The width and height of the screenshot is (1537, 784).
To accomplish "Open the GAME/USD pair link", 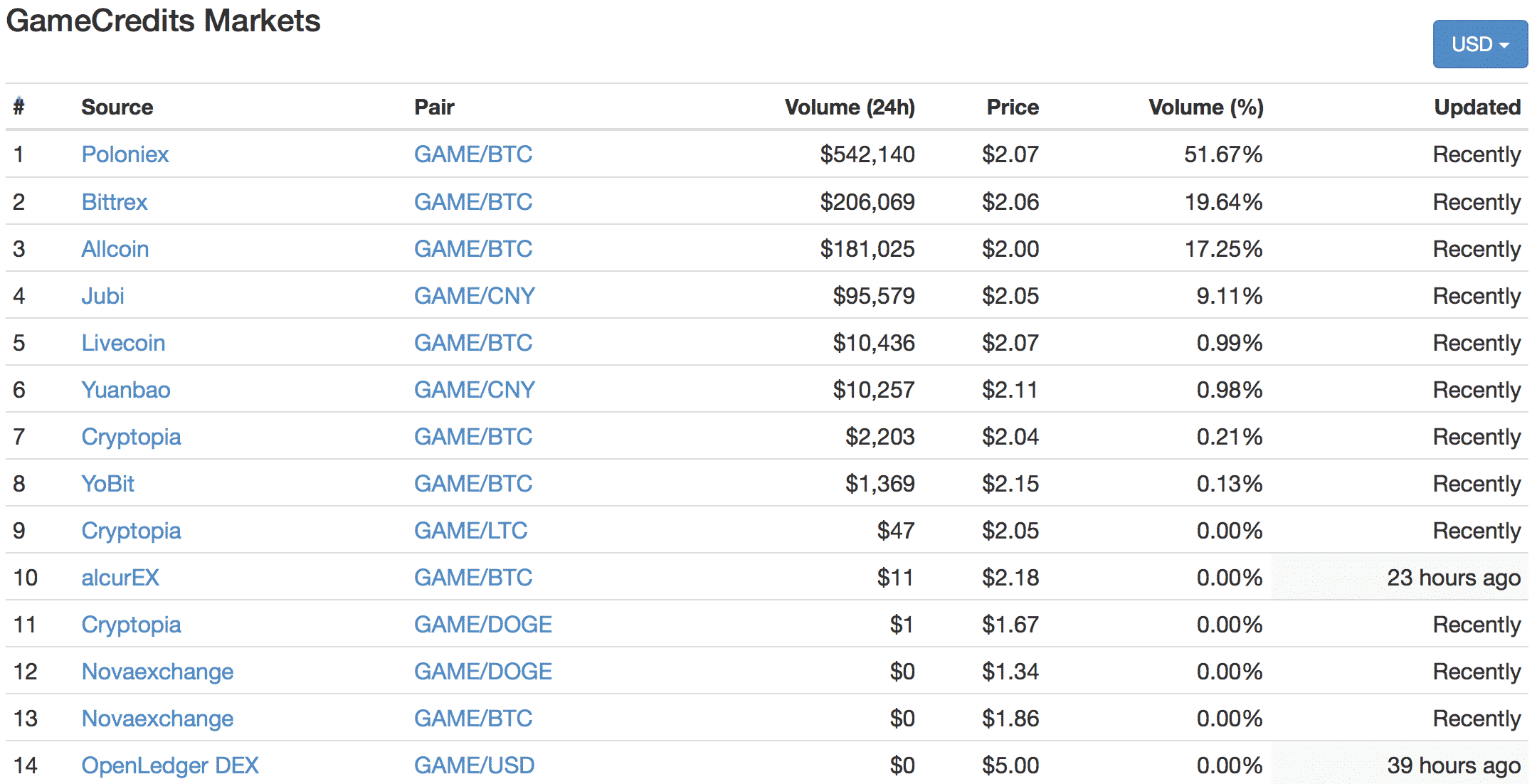I will [x=474, y=765].
